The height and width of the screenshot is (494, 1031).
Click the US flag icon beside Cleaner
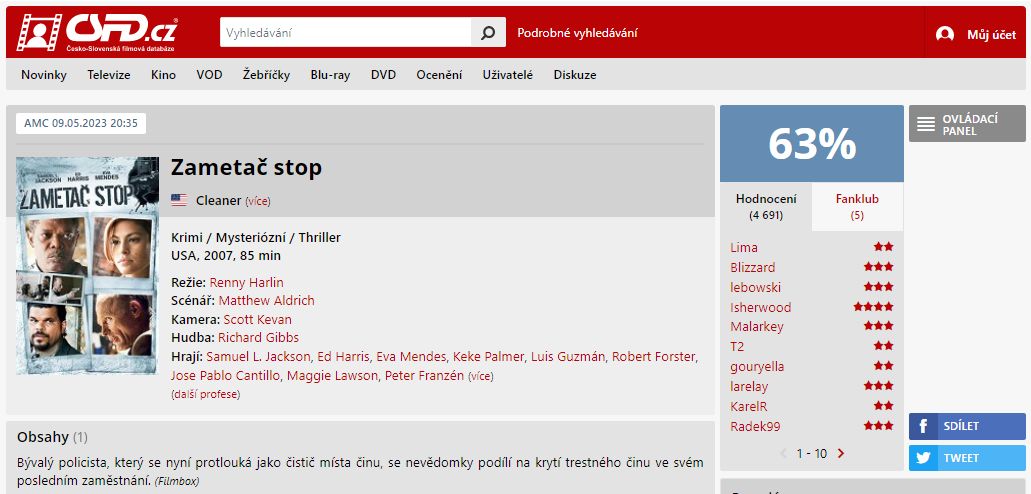pyautogui.click(x=179, y=200)
